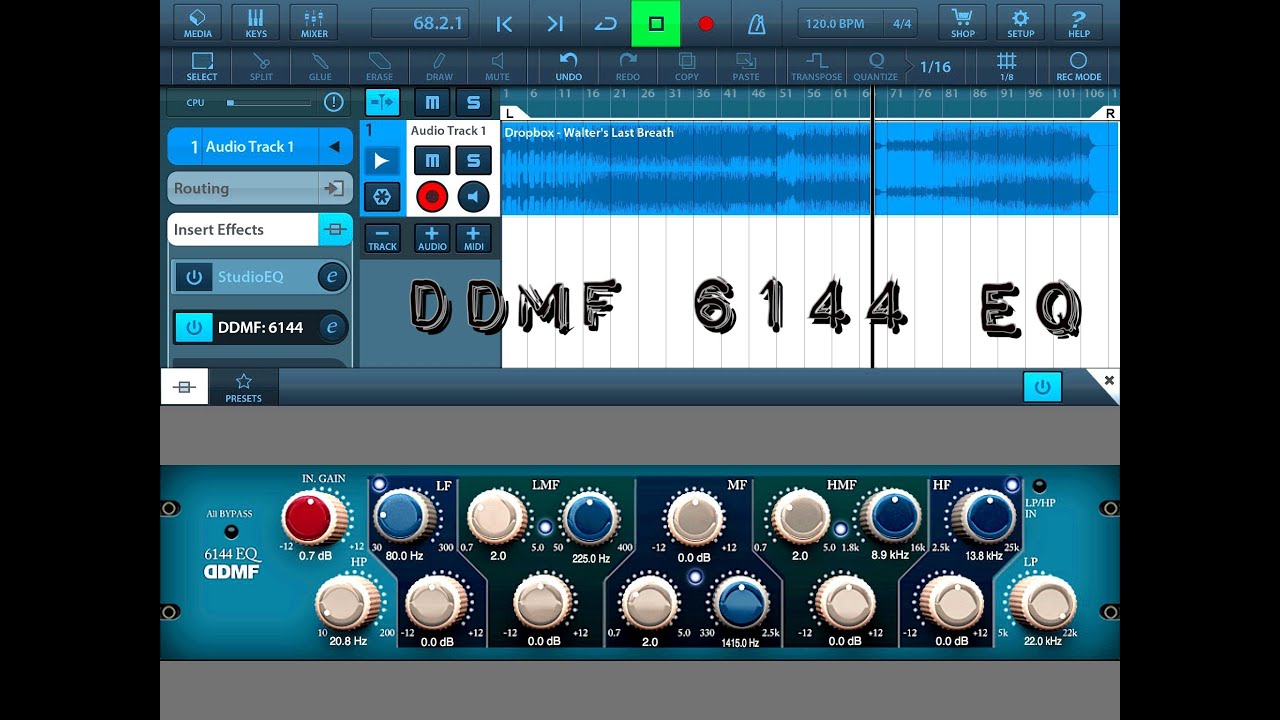Select the MUTE tool in the toolbar
This screenshot has height=720, width=1280.
tap(498, 66)
